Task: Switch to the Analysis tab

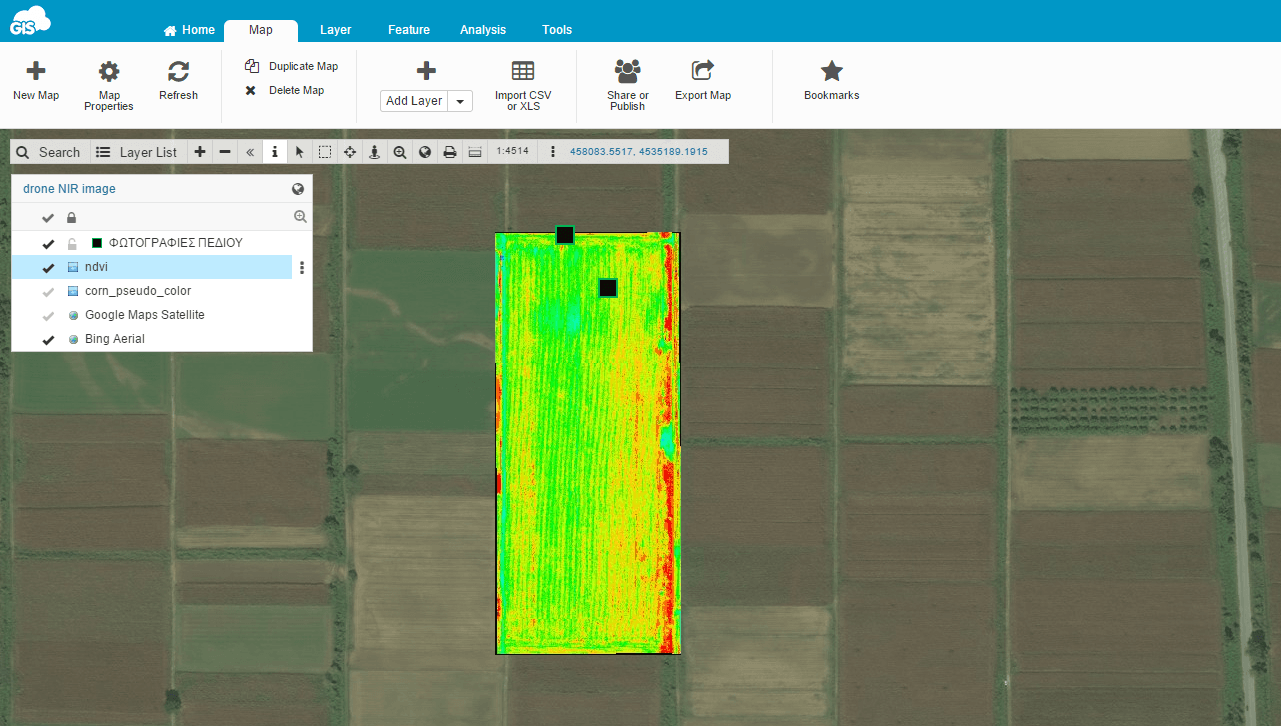Action: [483, 30]
